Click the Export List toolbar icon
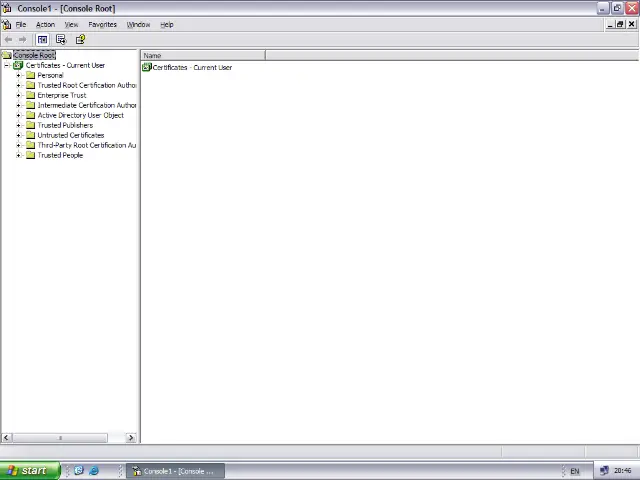Screen dimensions: 640x480 click(61, 40)
